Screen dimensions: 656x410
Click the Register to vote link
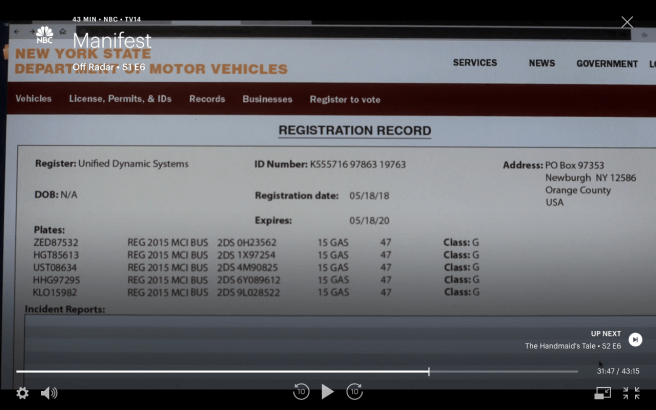345,99
